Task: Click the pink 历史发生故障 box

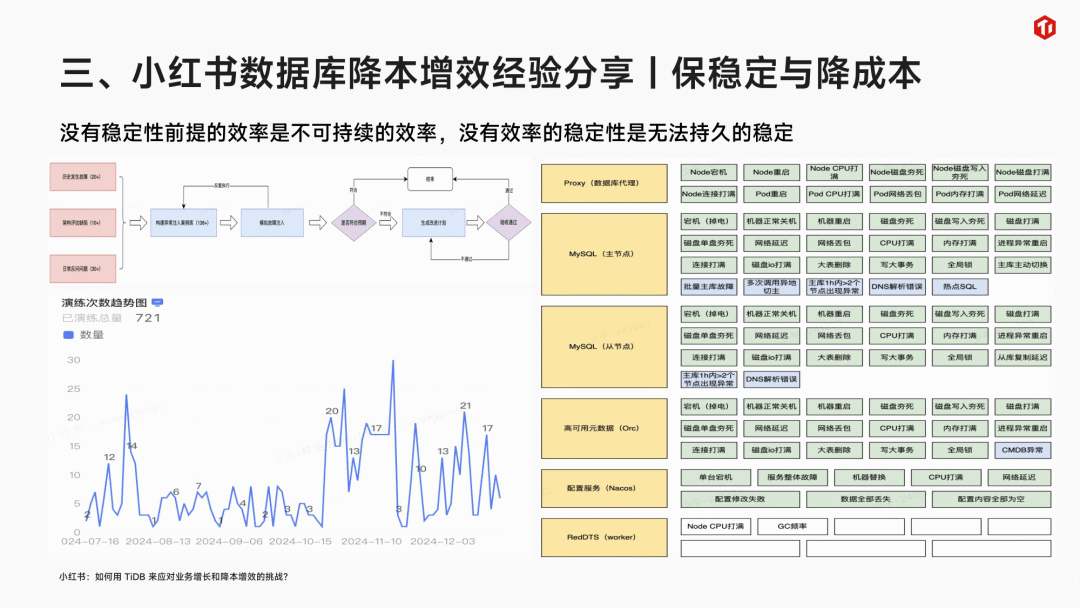Action: pyautogui.click(x=83, y=177)
